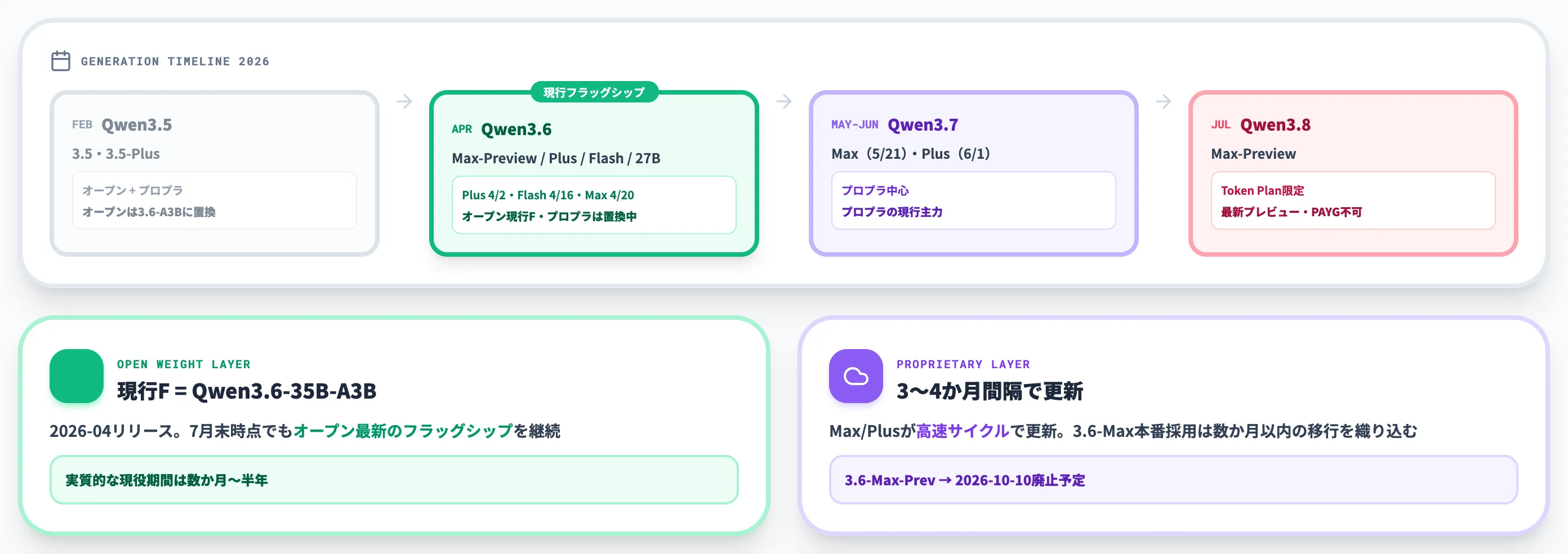Click 'オープン＋プロプラ' note in Qwen3.5 card
Viewport: 1568px width, 554px height.
point(133,190)
